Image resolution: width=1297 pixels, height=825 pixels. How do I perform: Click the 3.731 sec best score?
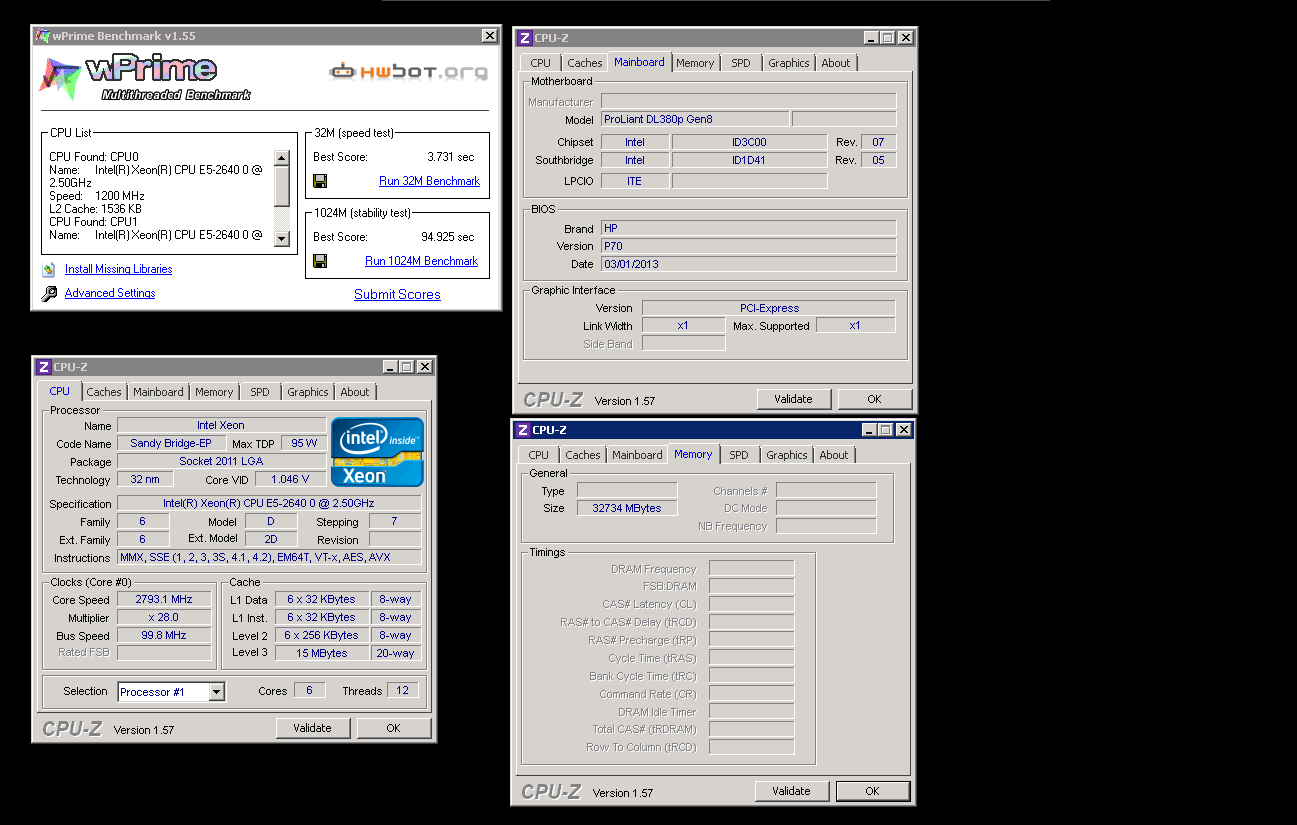pos(450,157)
